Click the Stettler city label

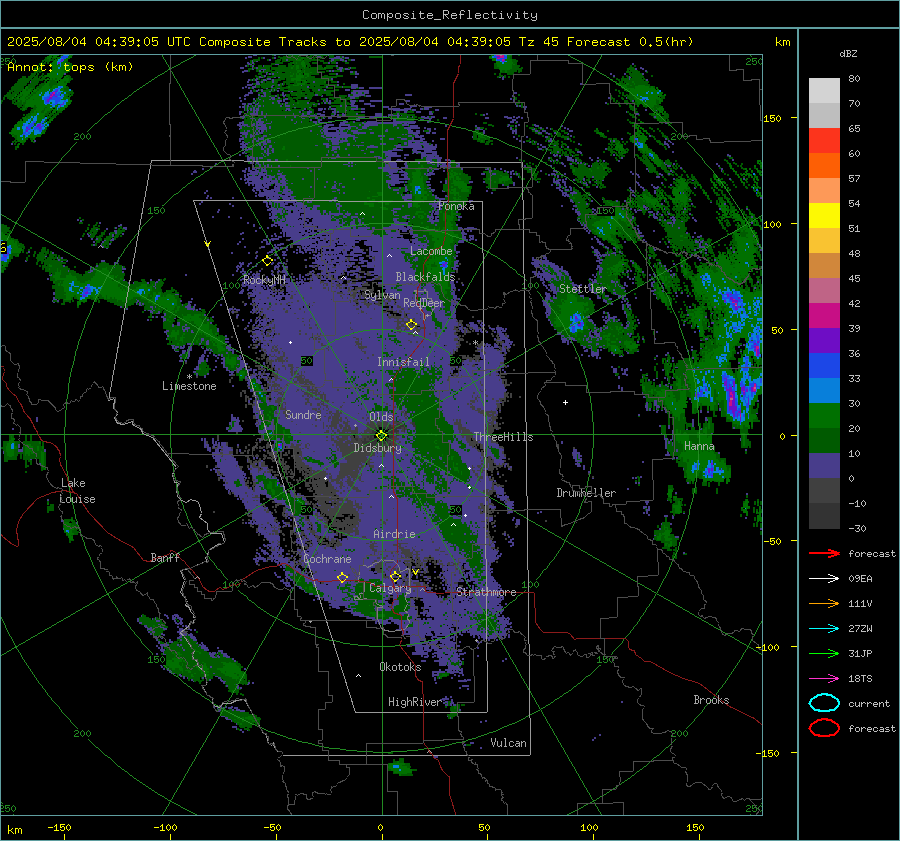tap(583, 289)
